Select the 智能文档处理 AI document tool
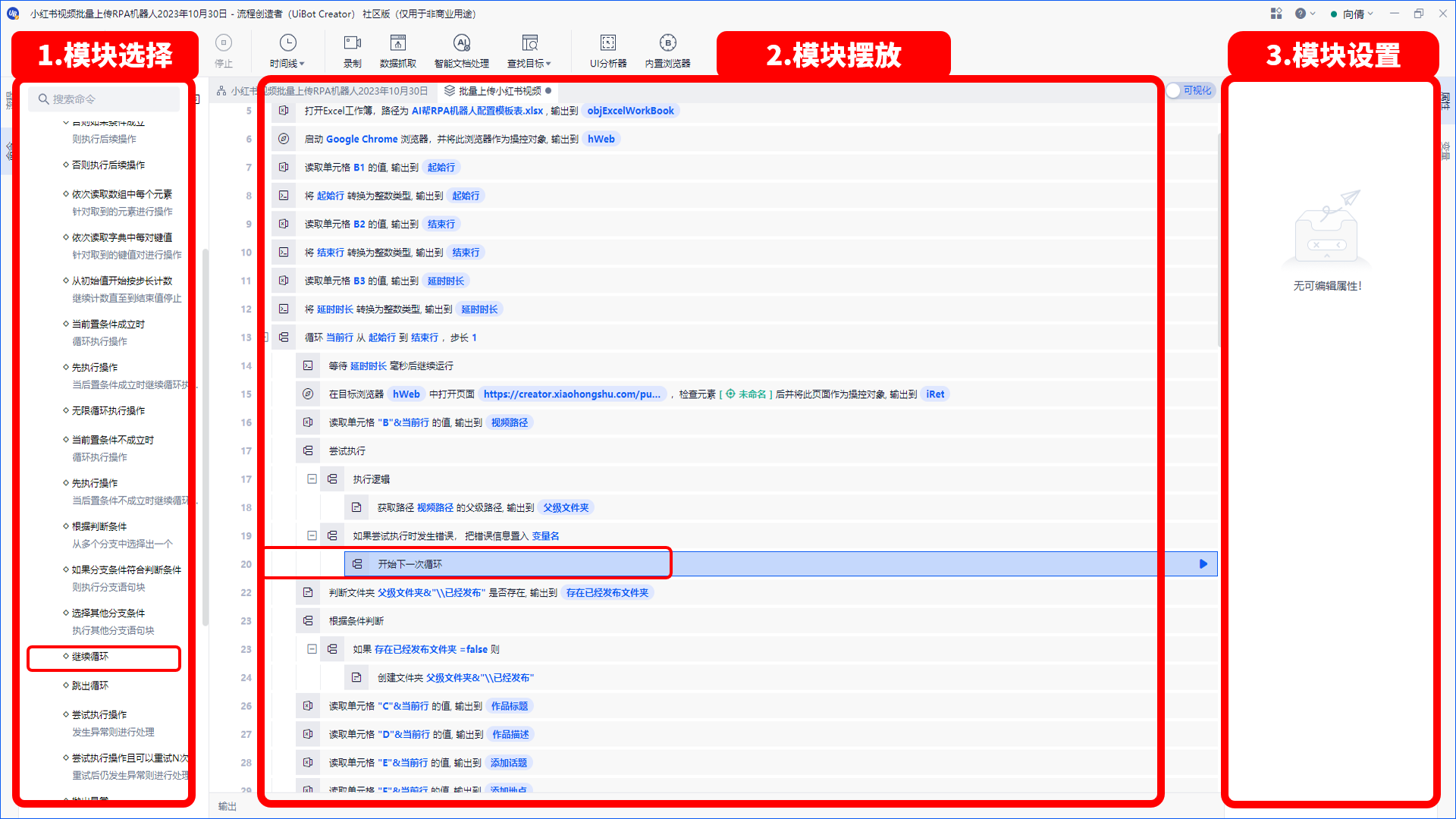Screen dimensions: 1456x819 (x=460, y=52)
